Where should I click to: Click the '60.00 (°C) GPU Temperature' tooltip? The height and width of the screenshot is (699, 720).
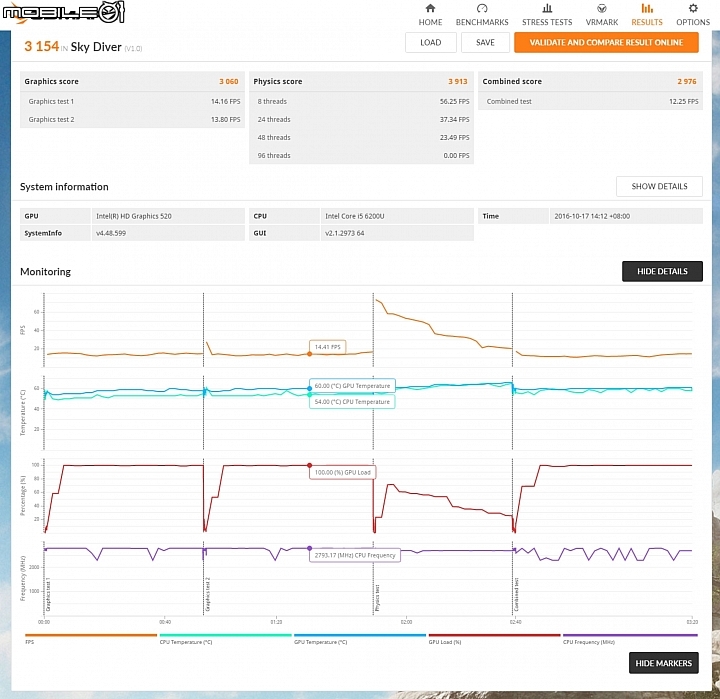click(x=352, y=386)
